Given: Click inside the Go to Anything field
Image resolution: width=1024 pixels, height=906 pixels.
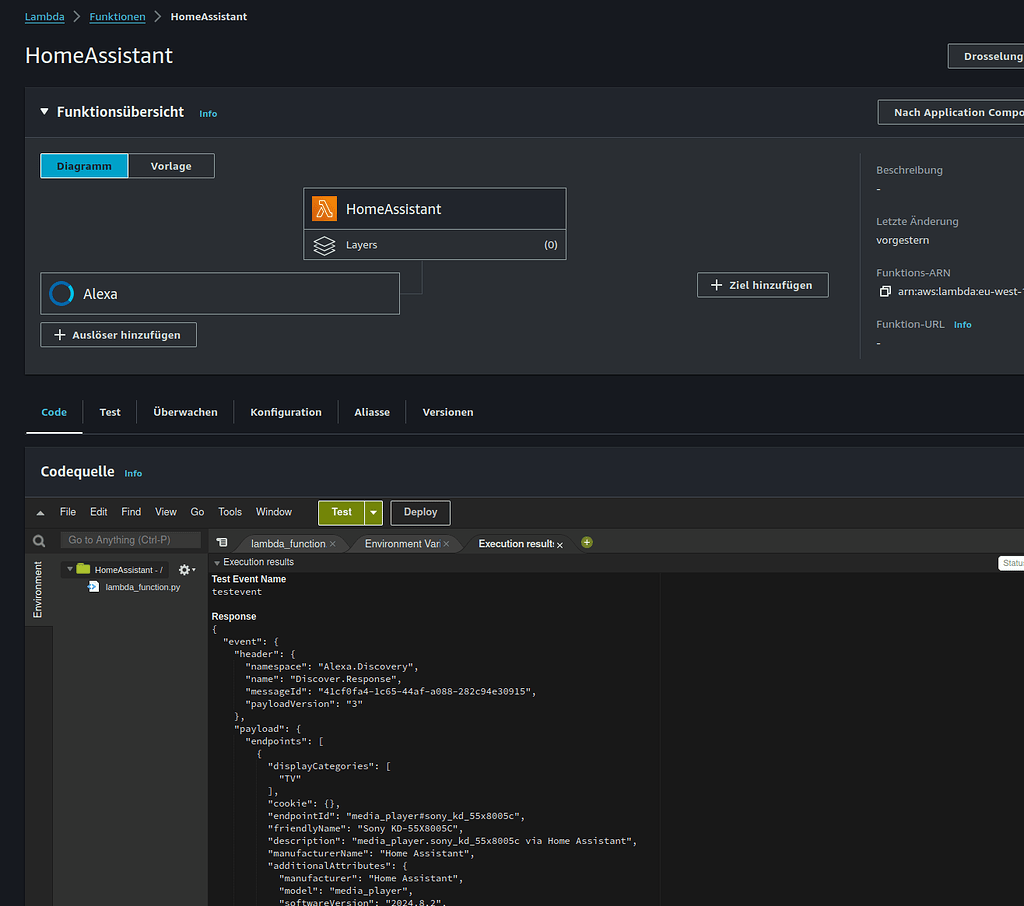Looking at the screenshot, I should (130, 539).
